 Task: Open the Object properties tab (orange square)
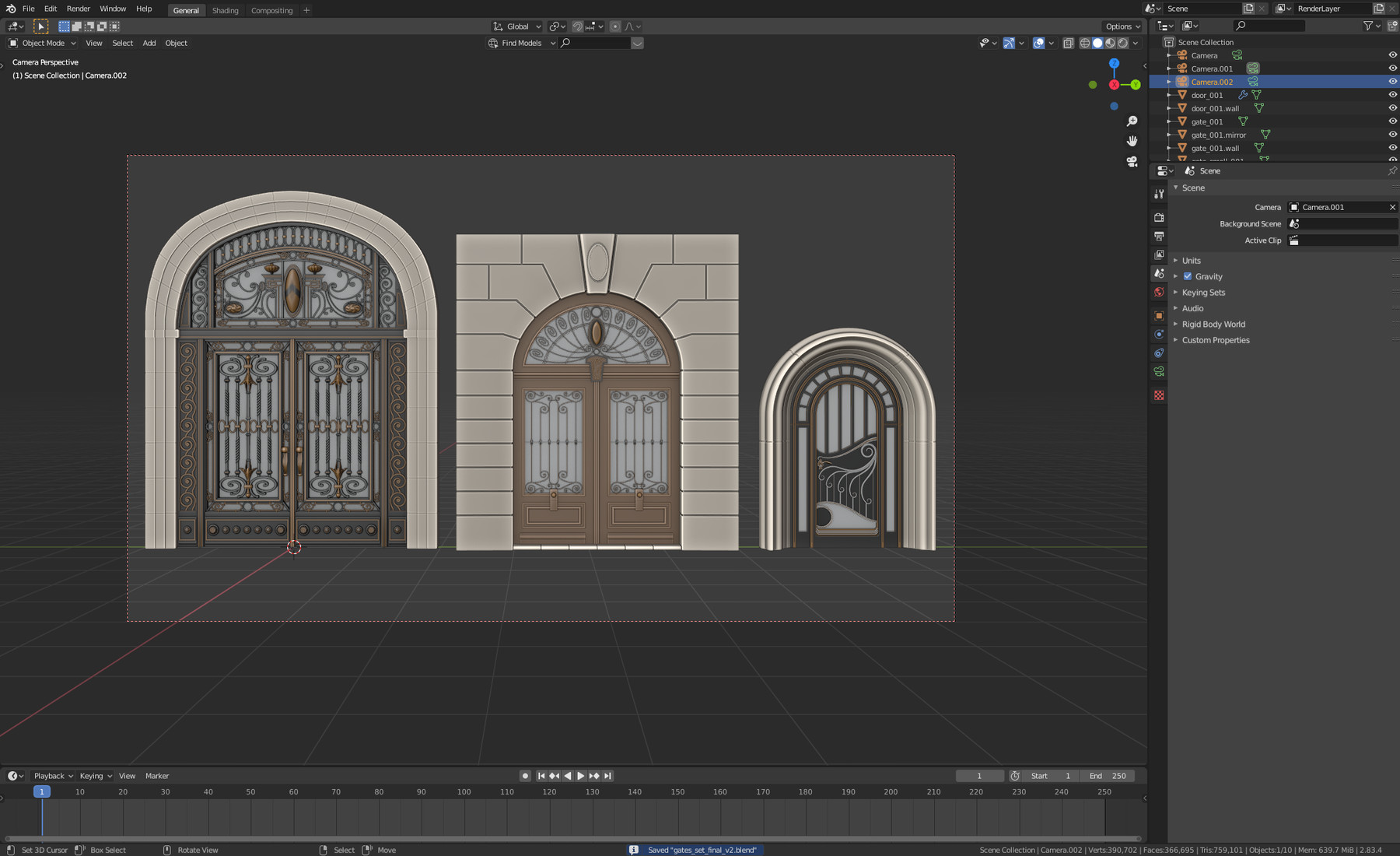click(1159, 314)
